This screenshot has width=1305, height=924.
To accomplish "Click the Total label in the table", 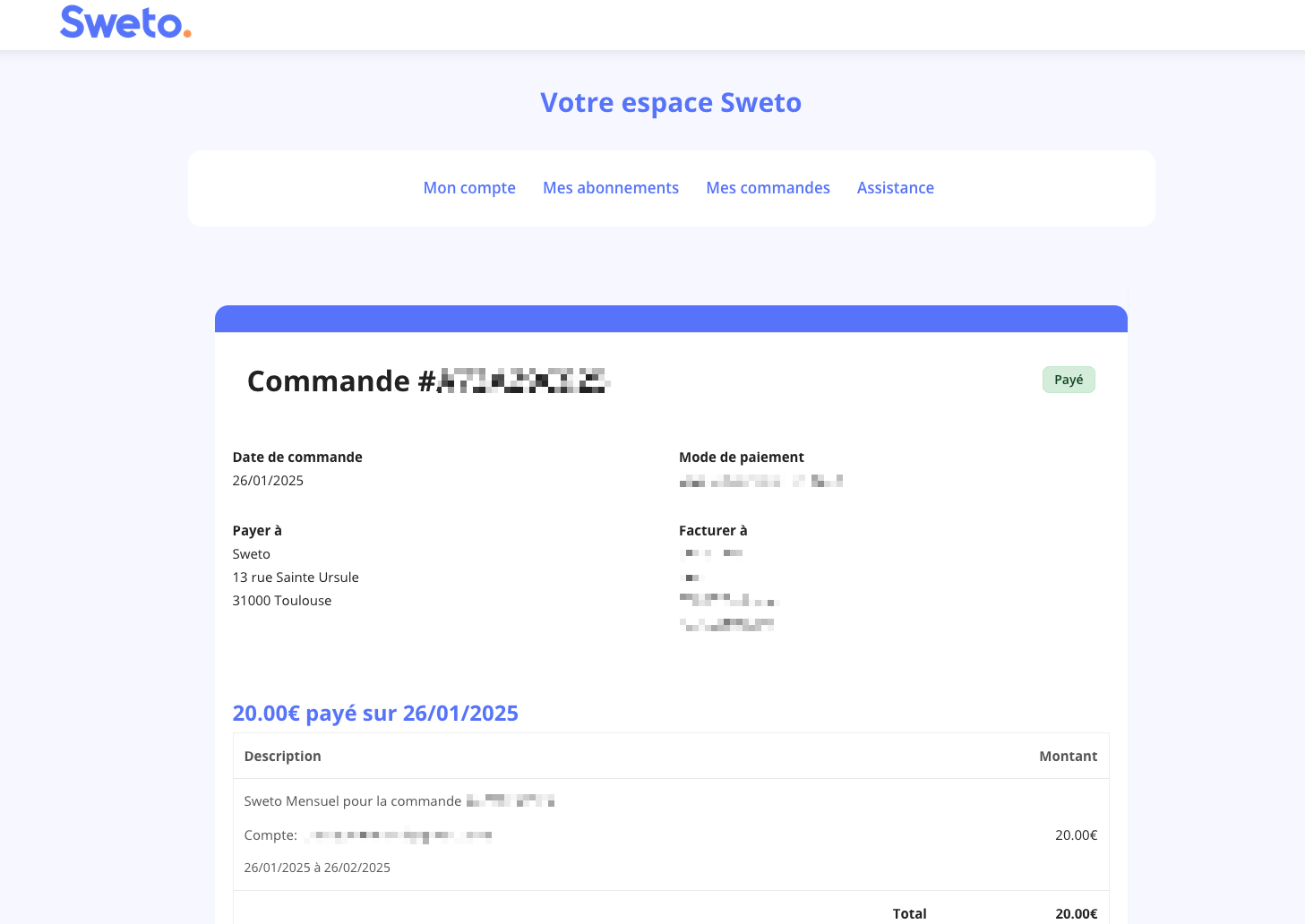I will [909, 913].
